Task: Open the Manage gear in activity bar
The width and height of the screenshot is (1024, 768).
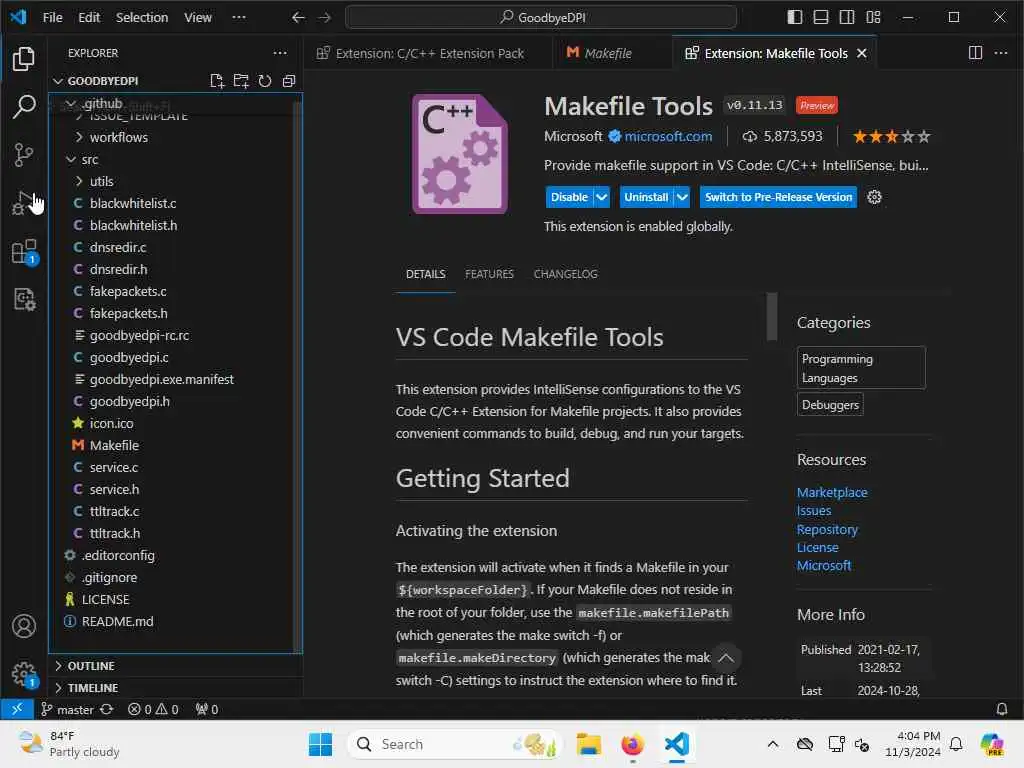Action: [24, 674]
